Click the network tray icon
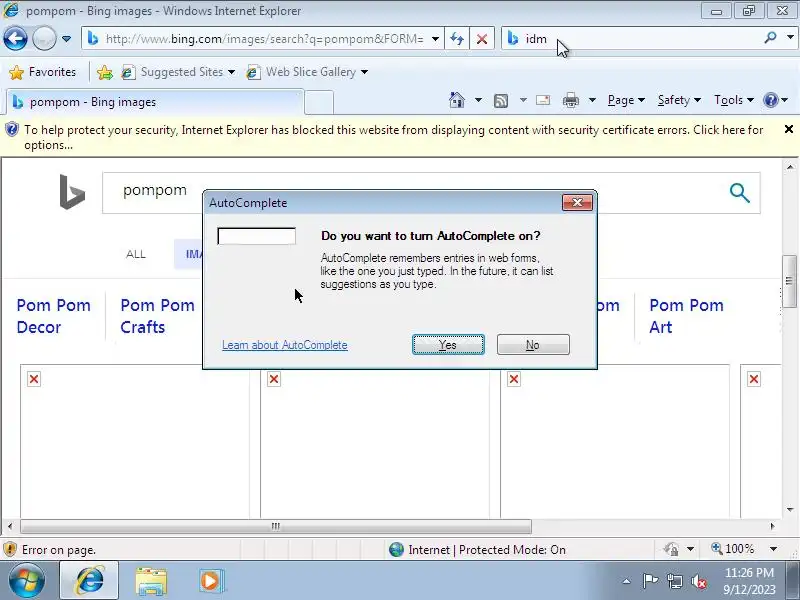The image size is (800, 600). [674, 581]
